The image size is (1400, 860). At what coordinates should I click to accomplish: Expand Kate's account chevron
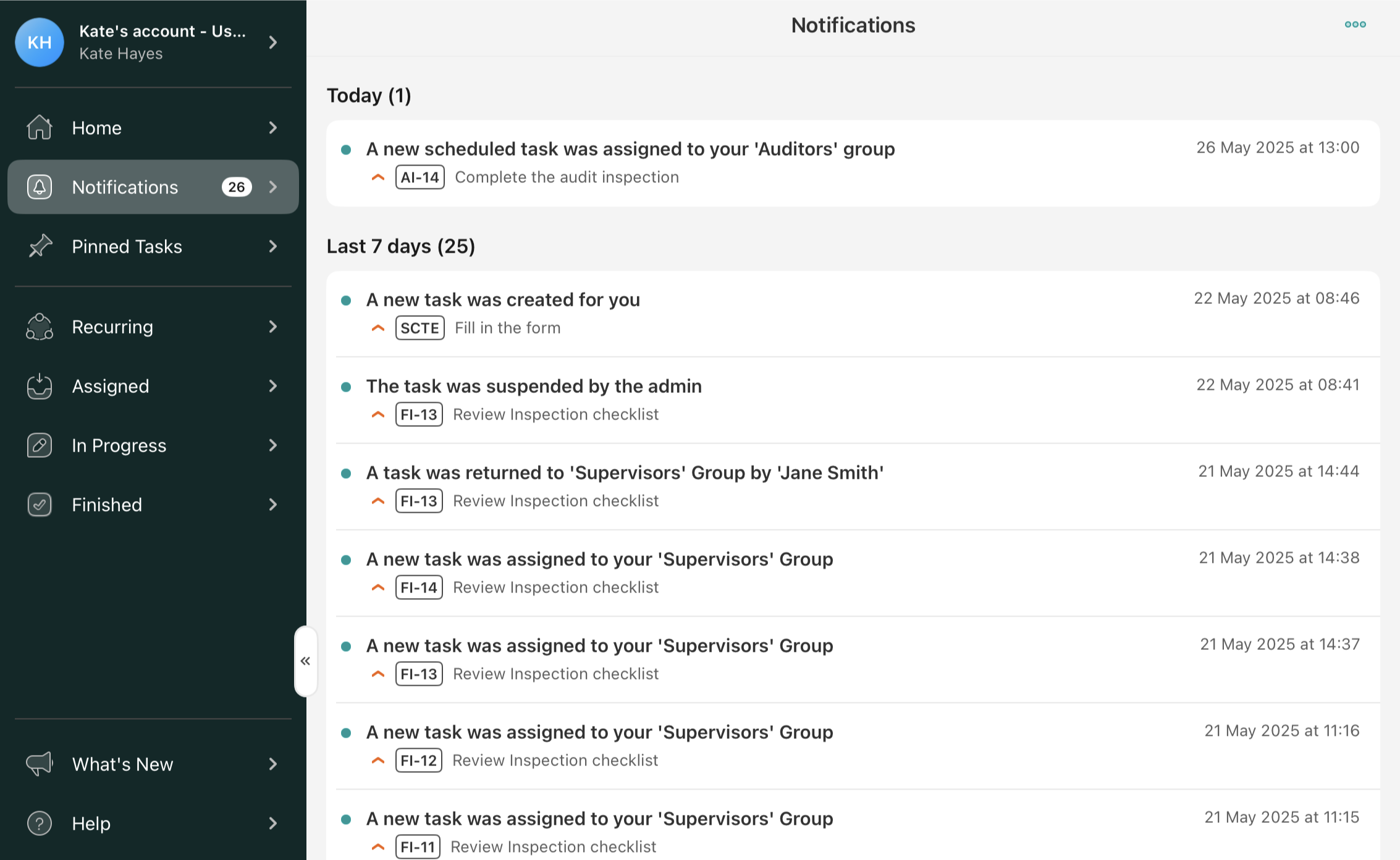point(273,42)
